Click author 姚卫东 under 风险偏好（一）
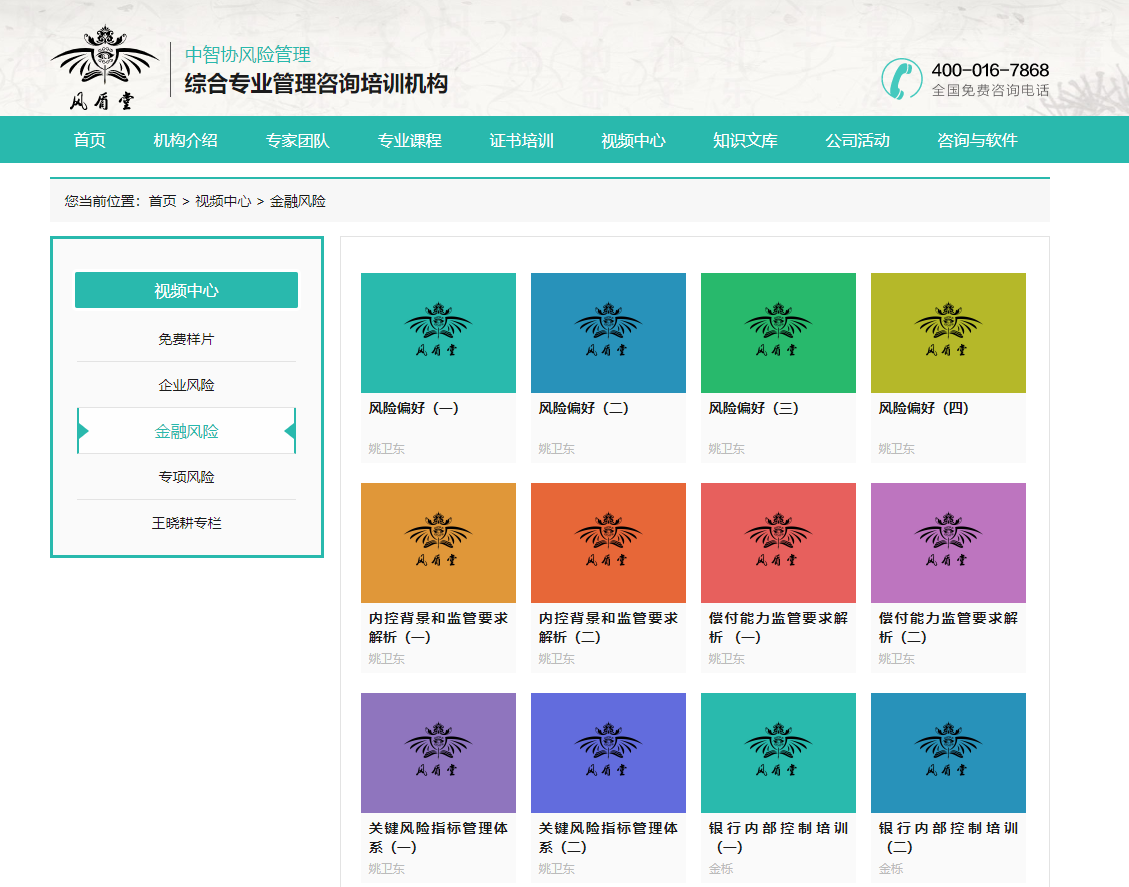This screenshot has width=1129, height=887. pos(387,449)
